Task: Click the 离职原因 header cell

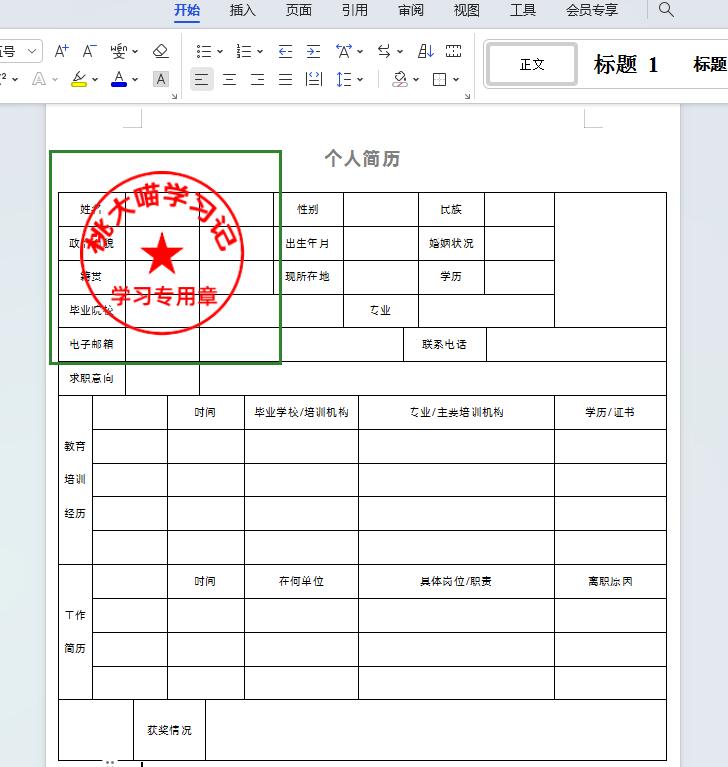Action: click(610, 581)
